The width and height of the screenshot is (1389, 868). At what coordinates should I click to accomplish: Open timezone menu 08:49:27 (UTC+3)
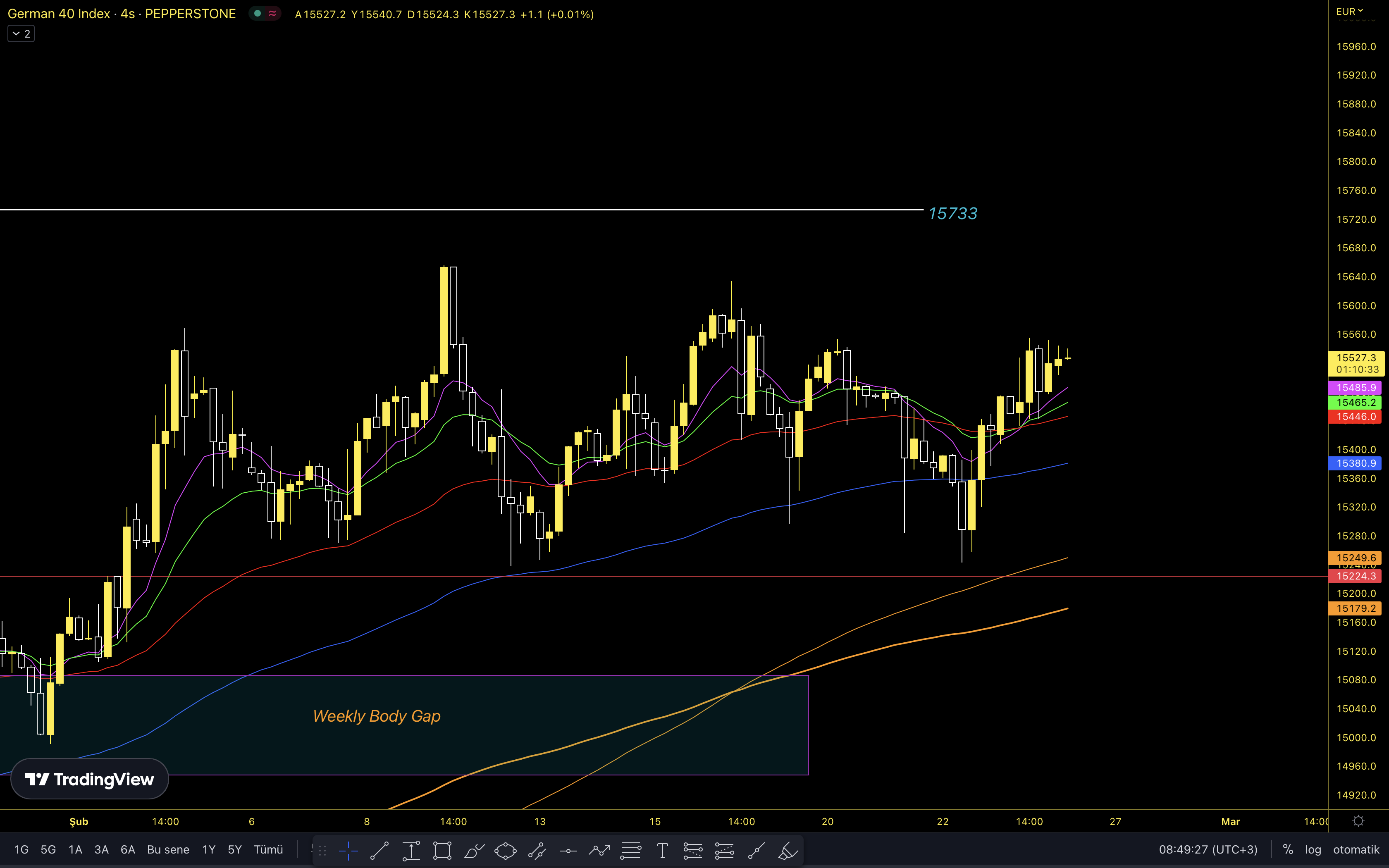[1208, 850]
